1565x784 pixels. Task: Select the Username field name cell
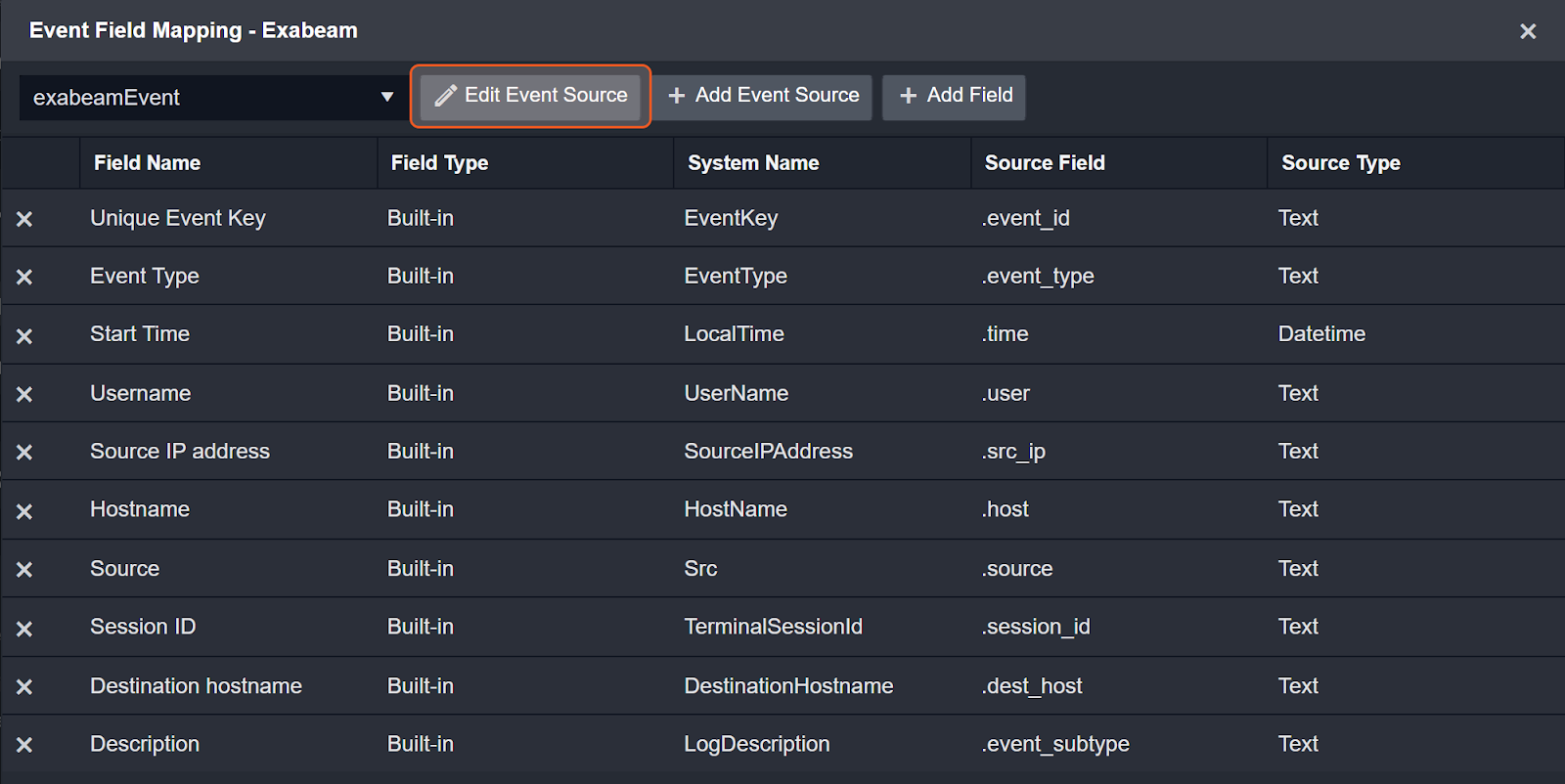point(141,393)
